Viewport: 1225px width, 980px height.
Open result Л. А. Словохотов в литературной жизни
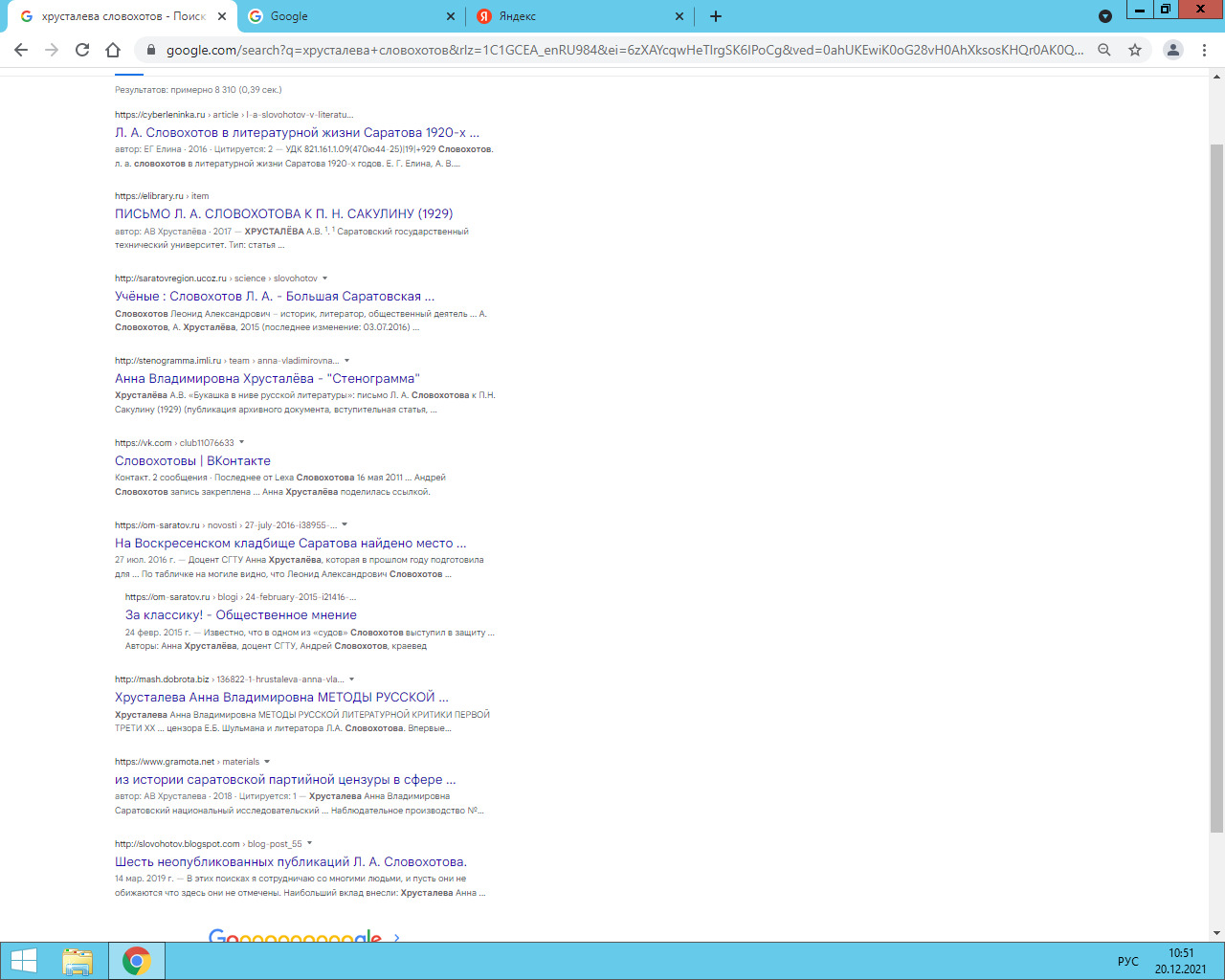click(298, 132)
